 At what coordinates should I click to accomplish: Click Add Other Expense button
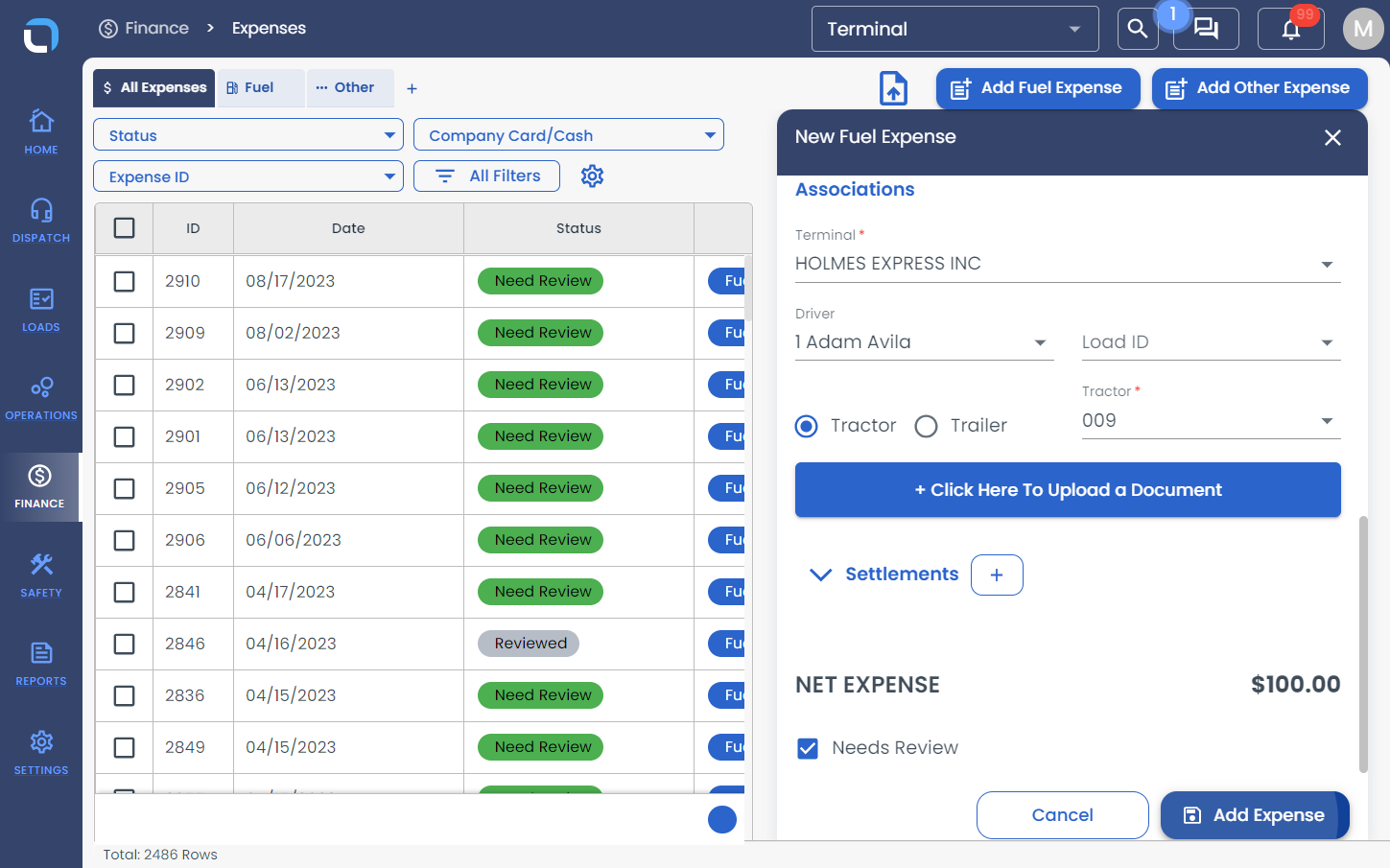[x=1260, y=88]
